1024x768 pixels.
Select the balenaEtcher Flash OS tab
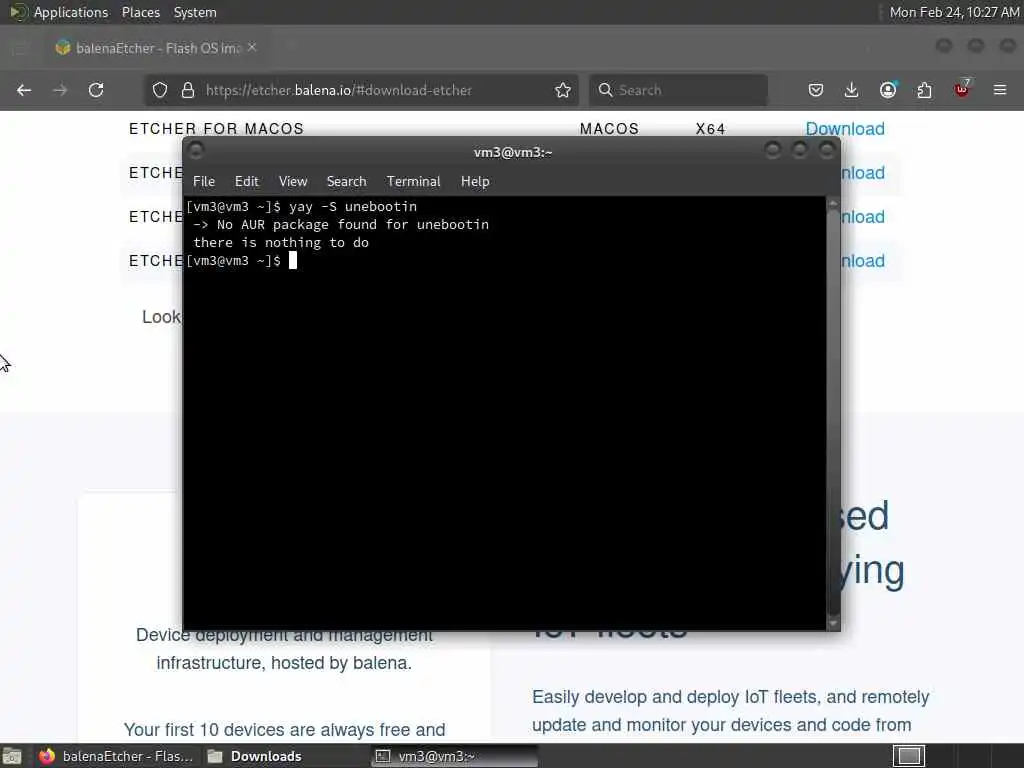tap(155, 48)
